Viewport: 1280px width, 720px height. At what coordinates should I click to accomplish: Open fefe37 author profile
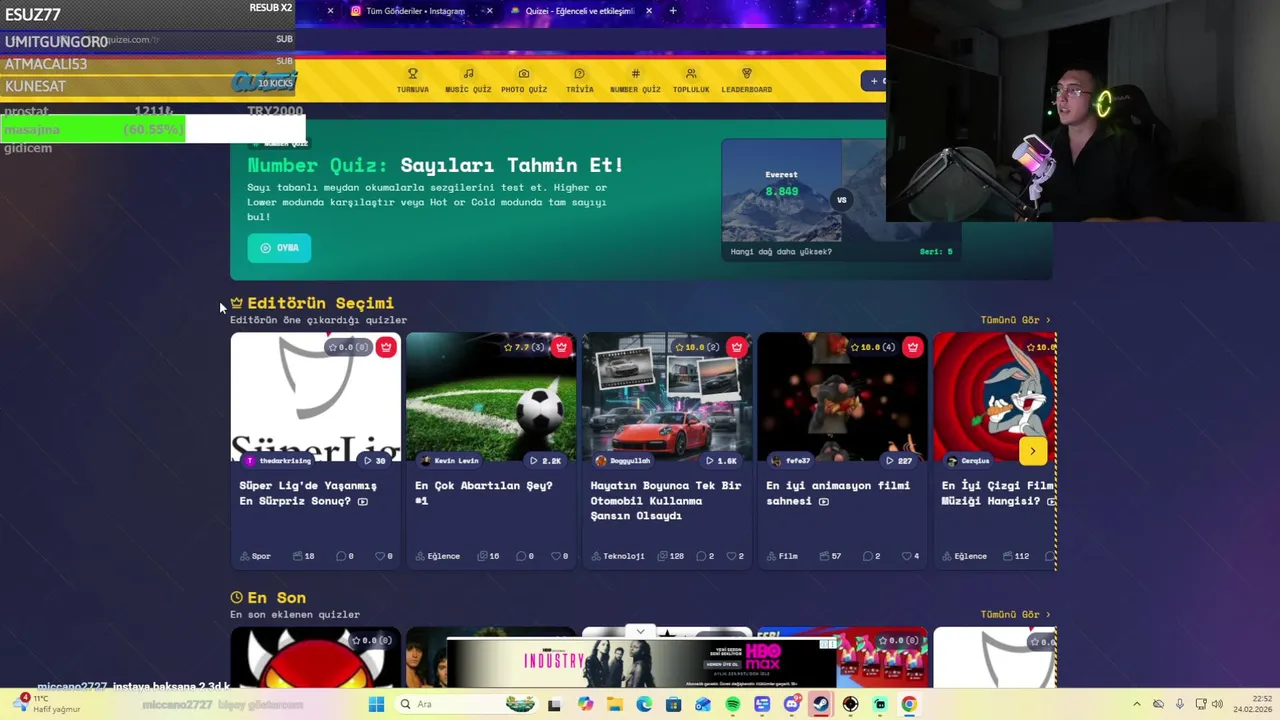click(790, 461)
